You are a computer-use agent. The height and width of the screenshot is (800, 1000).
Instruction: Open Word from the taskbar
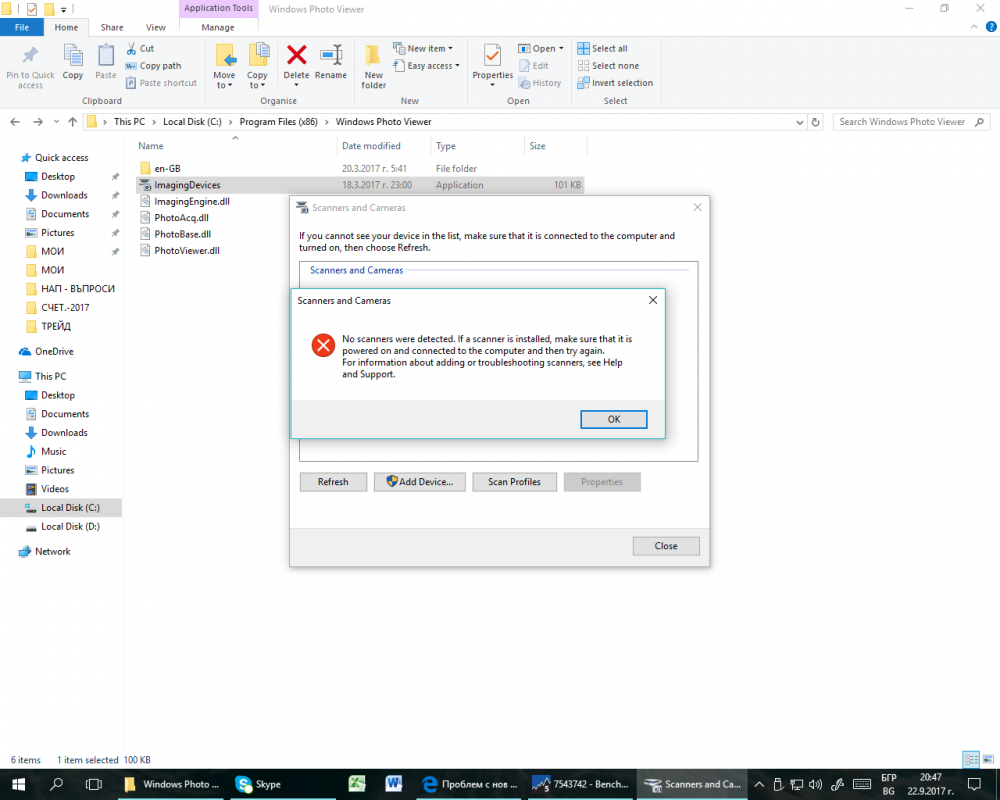click(x=393, y=784)
